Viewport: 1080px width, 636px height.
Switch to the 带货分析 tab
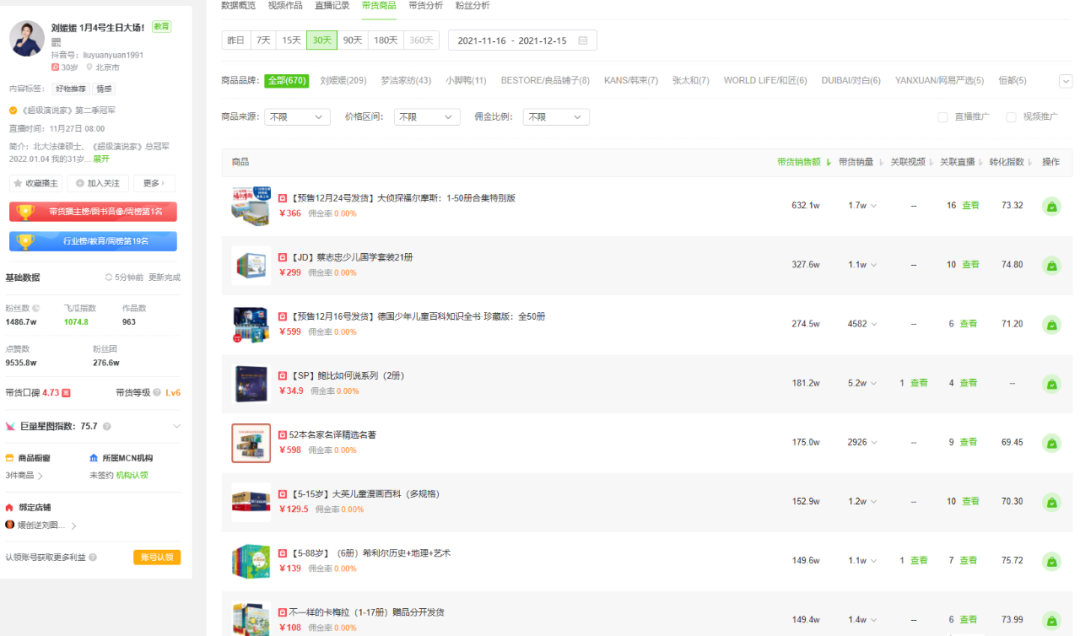(x=426, y=6)
